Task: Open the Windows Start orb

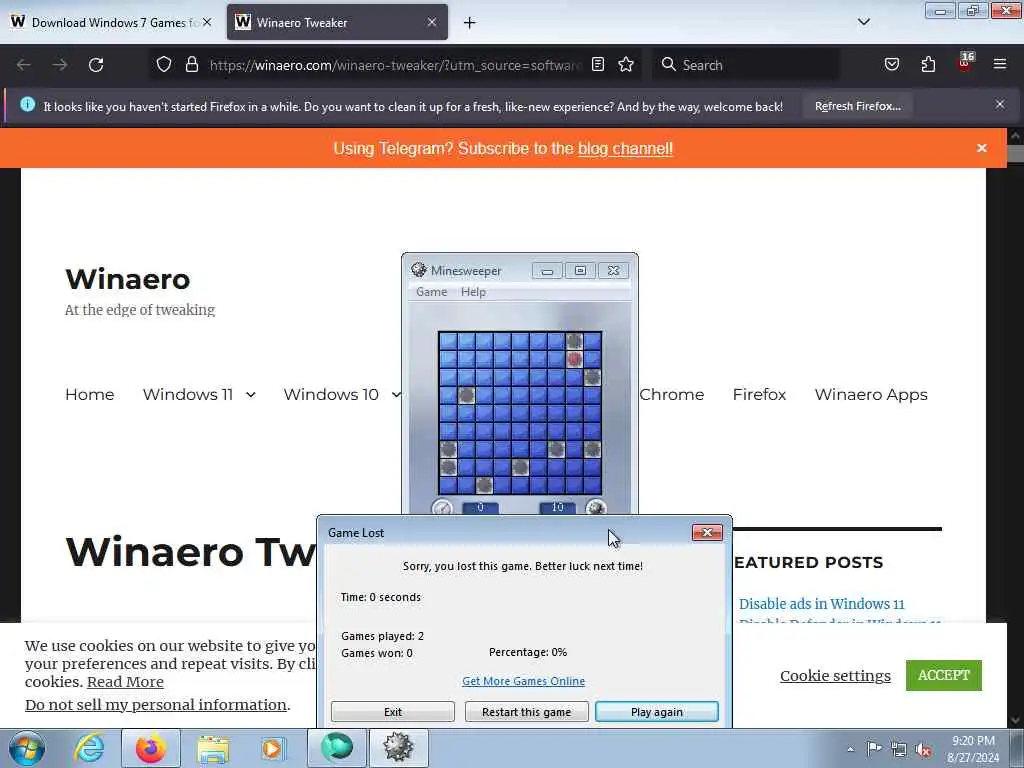Action: [27, 748]
